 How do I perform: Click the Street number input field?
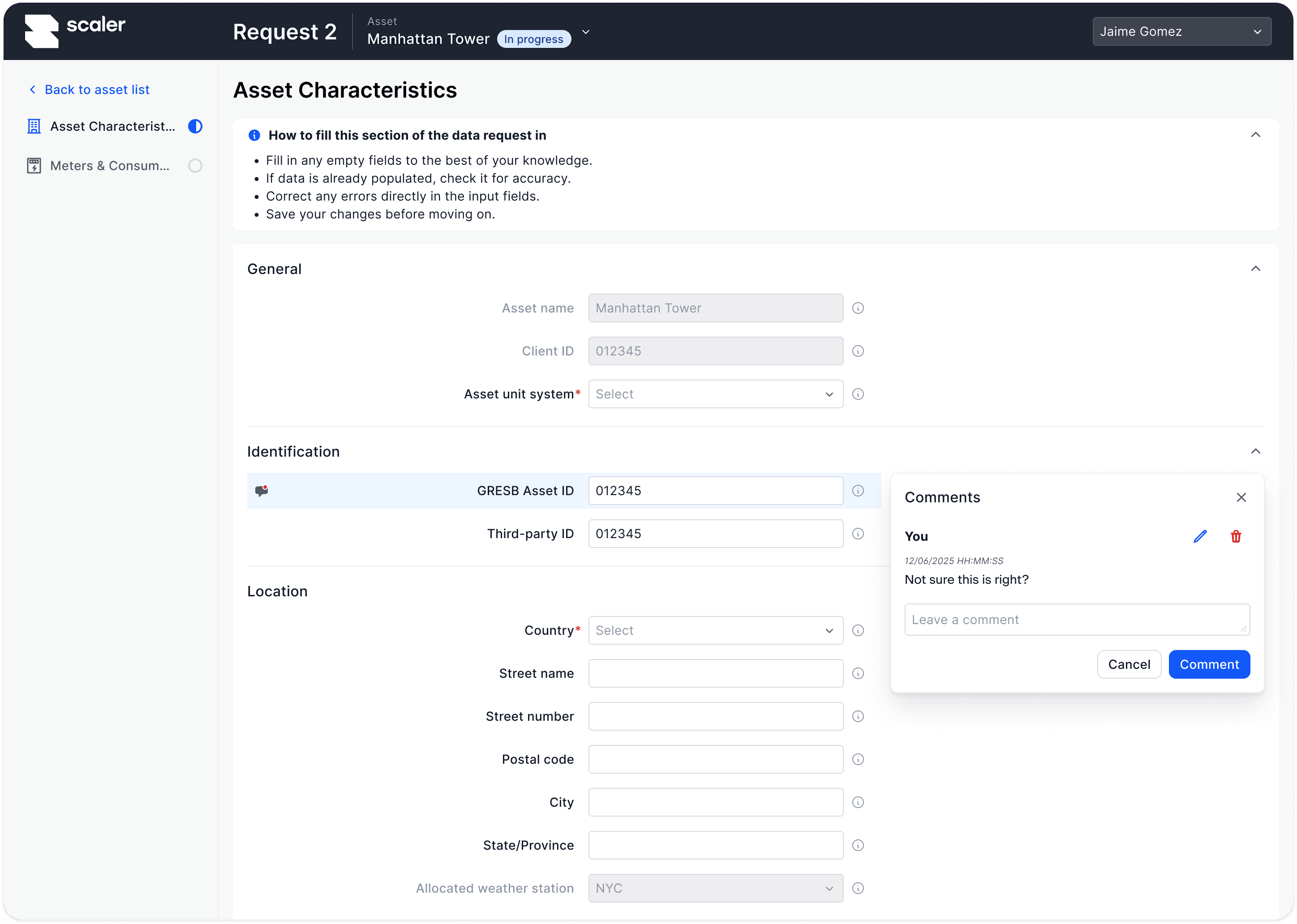click(x=715, y=716)
